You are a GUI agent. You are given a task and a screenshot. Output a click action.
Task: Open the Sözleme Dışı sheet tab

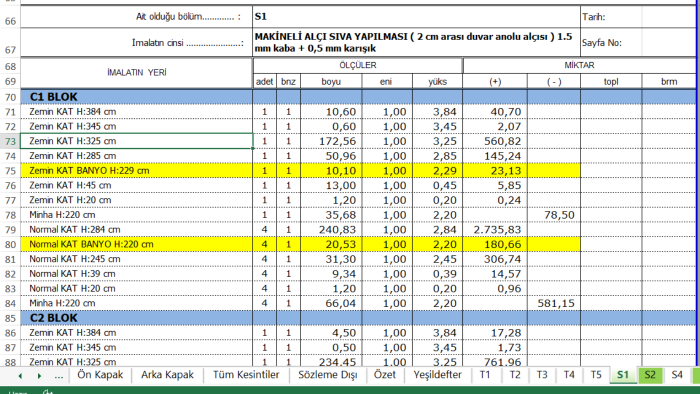328,375
